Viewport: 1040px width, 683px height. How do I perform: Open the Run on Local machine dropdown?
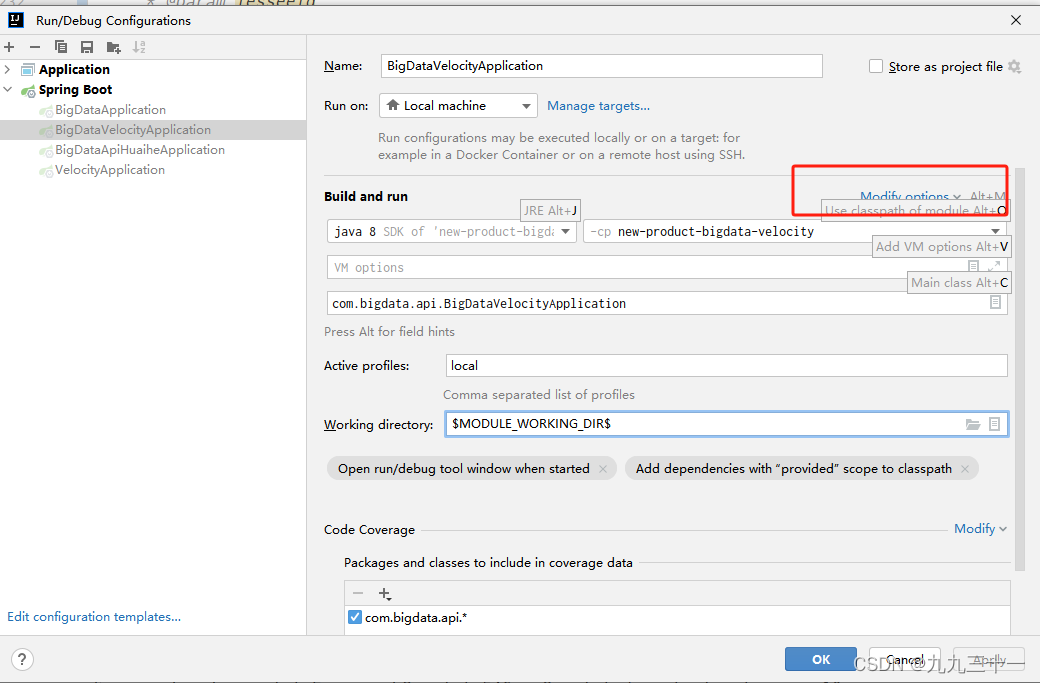pos(458,105)
